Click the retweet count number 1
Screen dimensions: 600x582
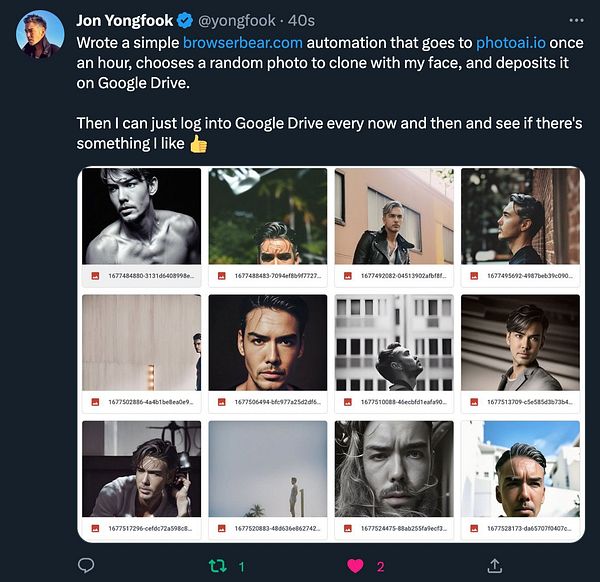point(242,567)
